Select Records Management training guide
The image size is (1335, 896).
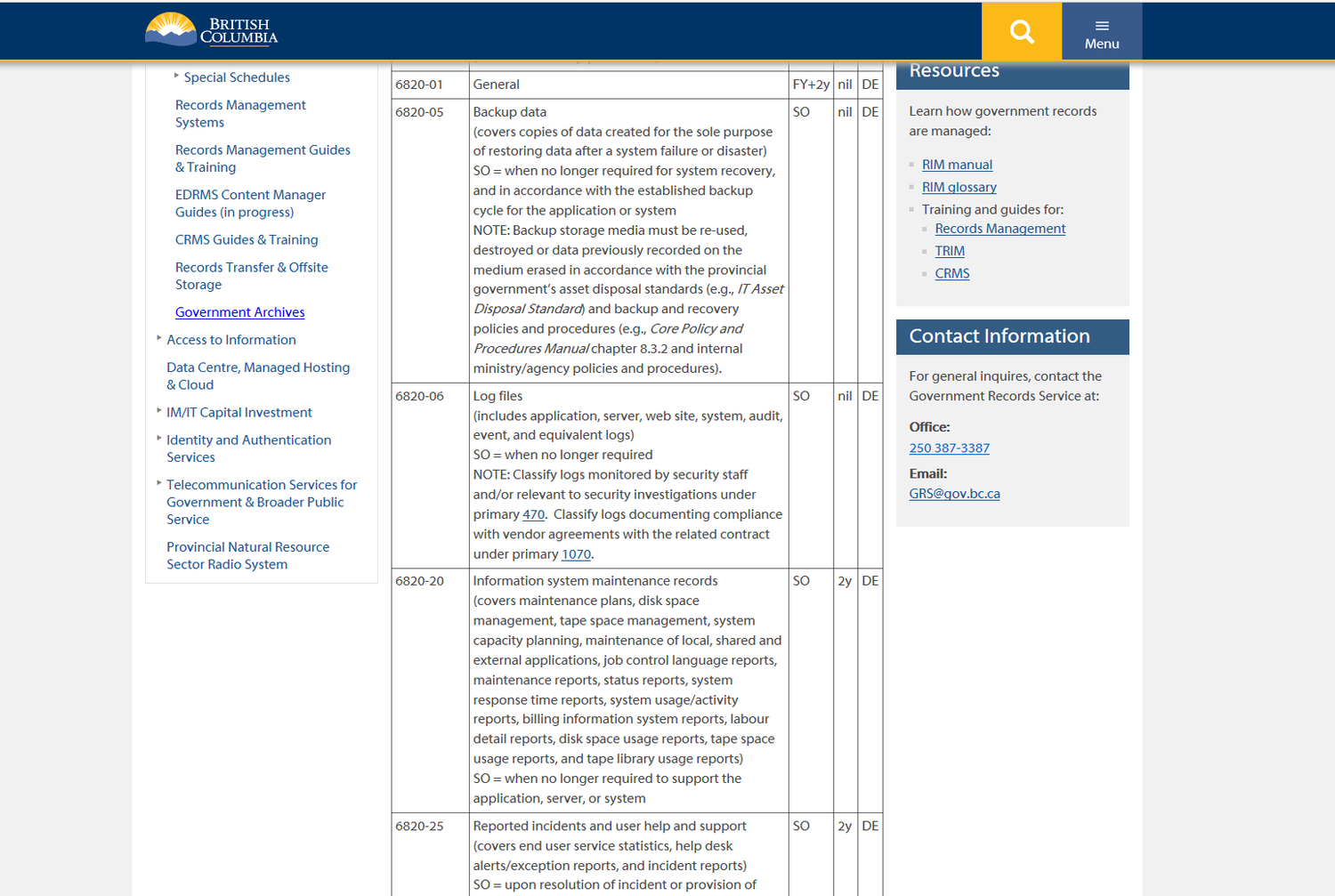pyautogui.click(x=999, y=228)
